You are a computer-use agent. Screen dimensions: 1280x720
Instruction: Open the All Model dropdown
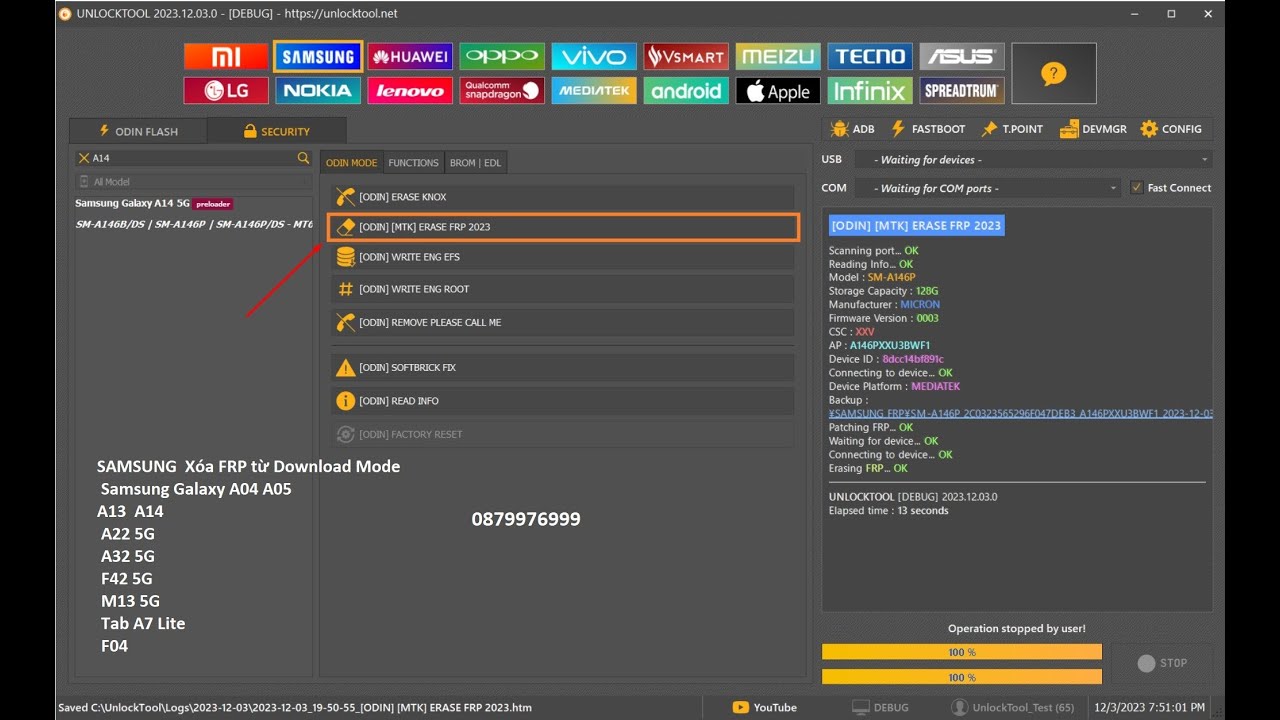[194, 182]
